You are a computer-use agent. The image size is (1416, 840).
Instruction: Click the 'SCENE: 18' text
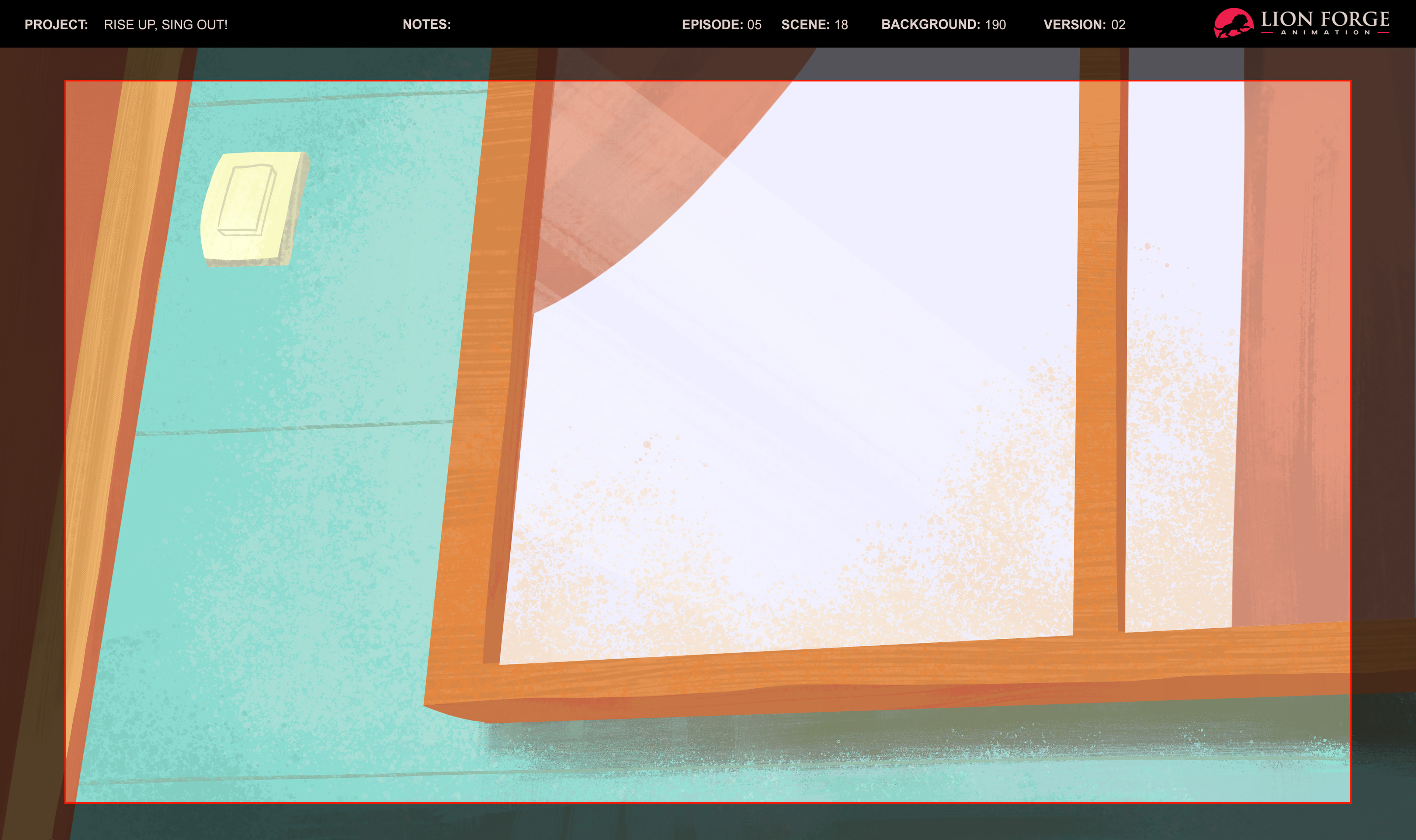tap(815, 25)
